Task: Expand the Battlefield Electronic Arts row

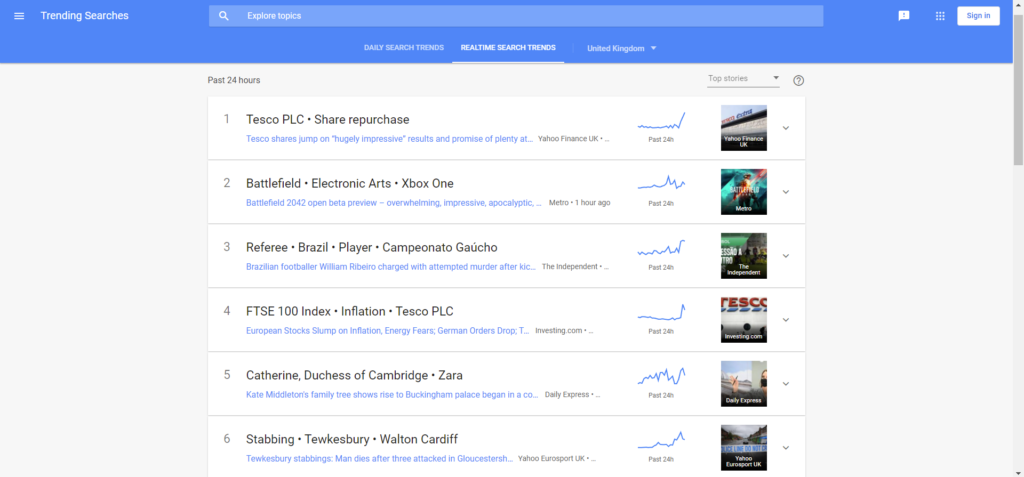Action: (786, 192)
